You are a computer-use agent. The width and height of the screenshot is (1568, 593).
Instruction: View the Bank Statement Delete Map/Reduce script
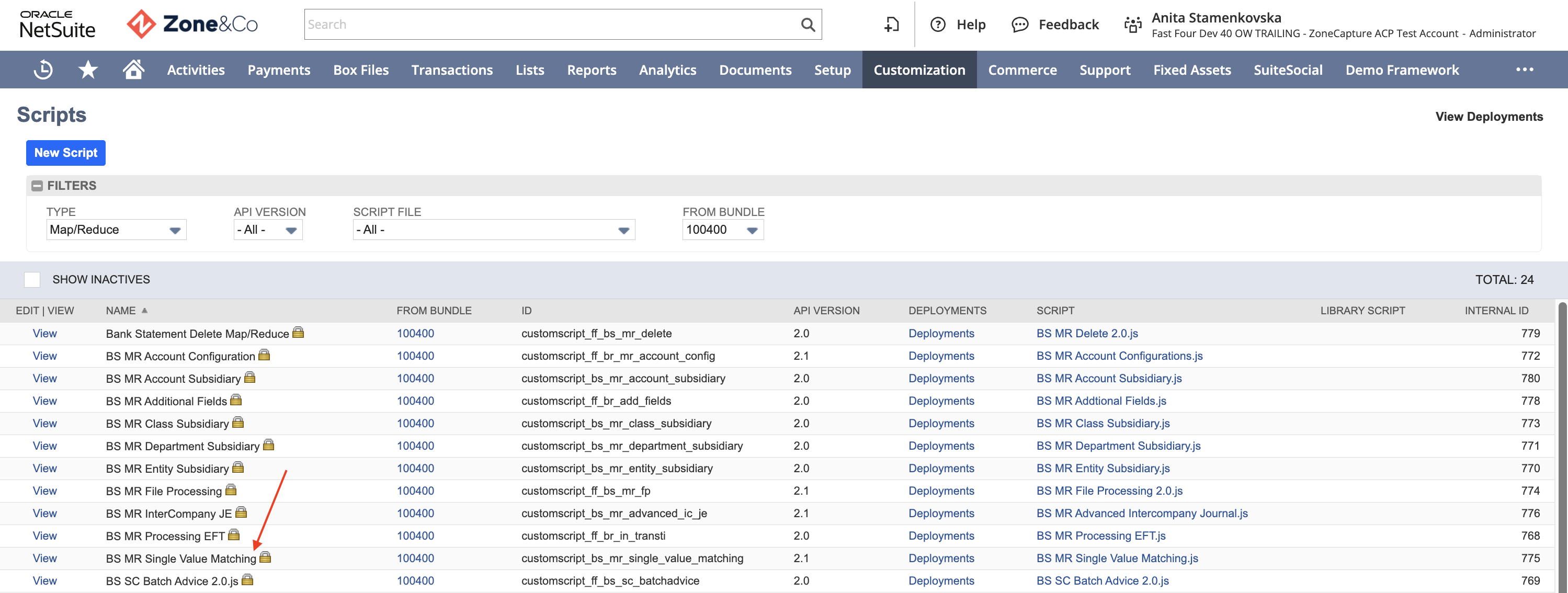[x=44, y=334]
